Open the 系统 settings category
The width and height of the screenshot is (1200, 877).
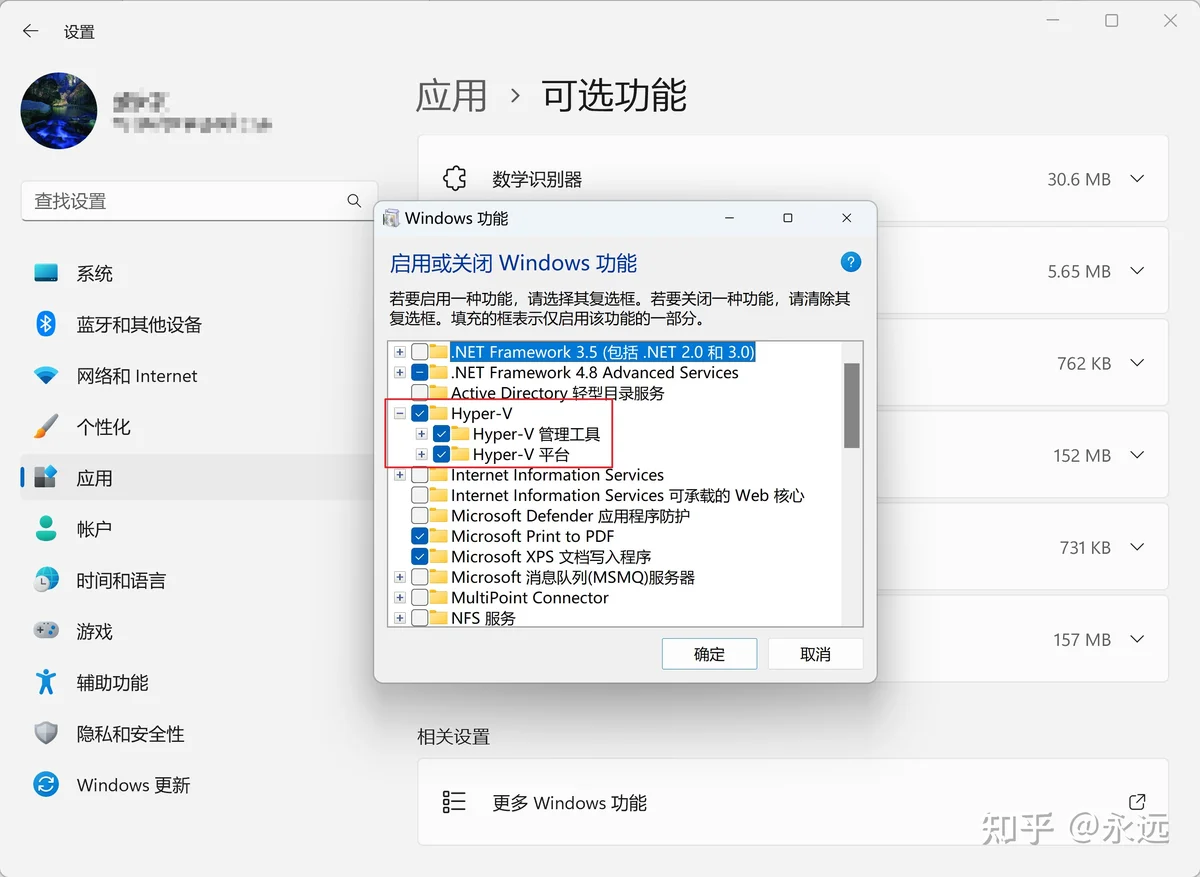(x=198, y=273)
